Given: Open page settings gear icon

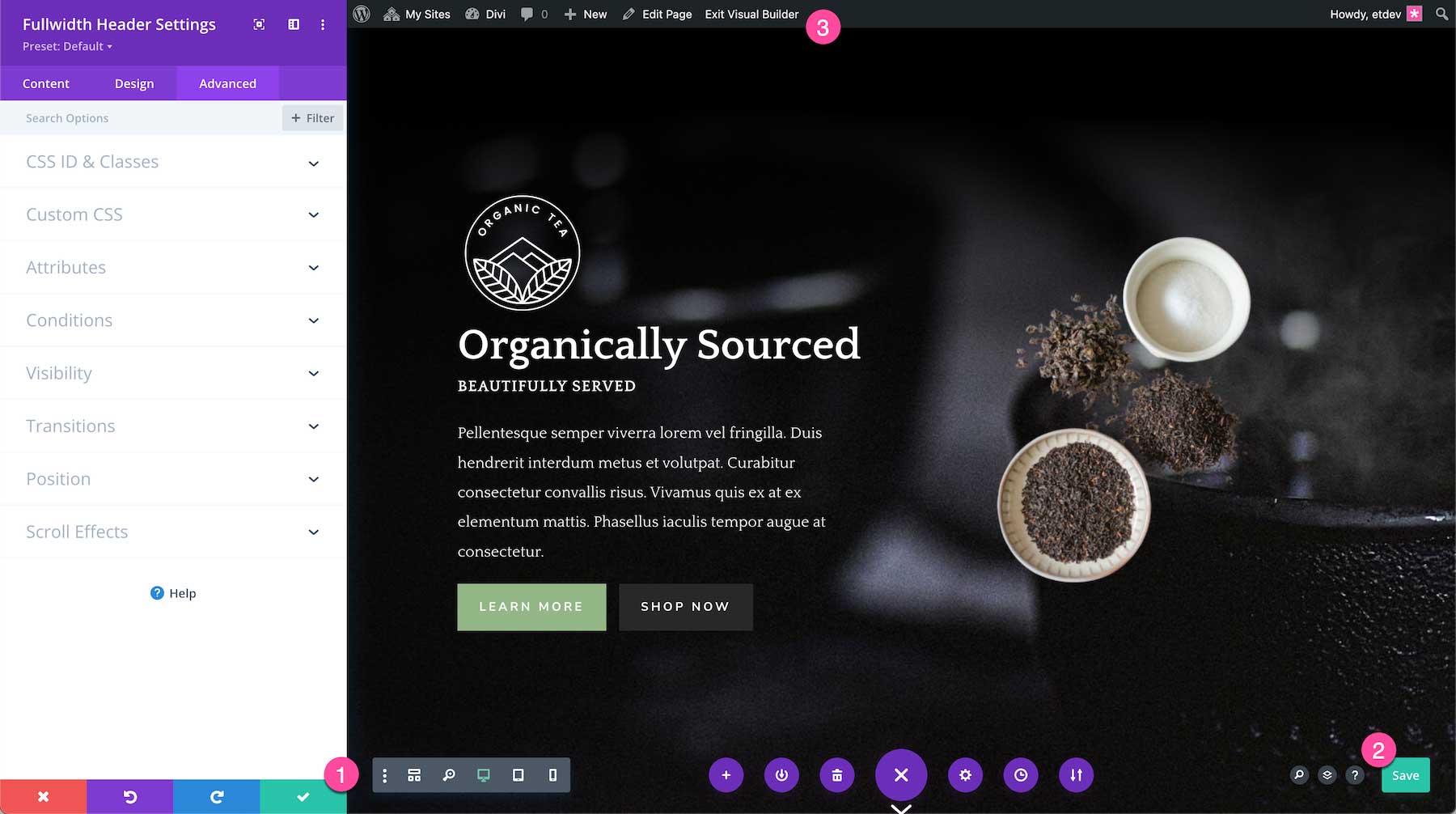Looking at the screenshot, I should pyautogui.click(x=965, y=775).
